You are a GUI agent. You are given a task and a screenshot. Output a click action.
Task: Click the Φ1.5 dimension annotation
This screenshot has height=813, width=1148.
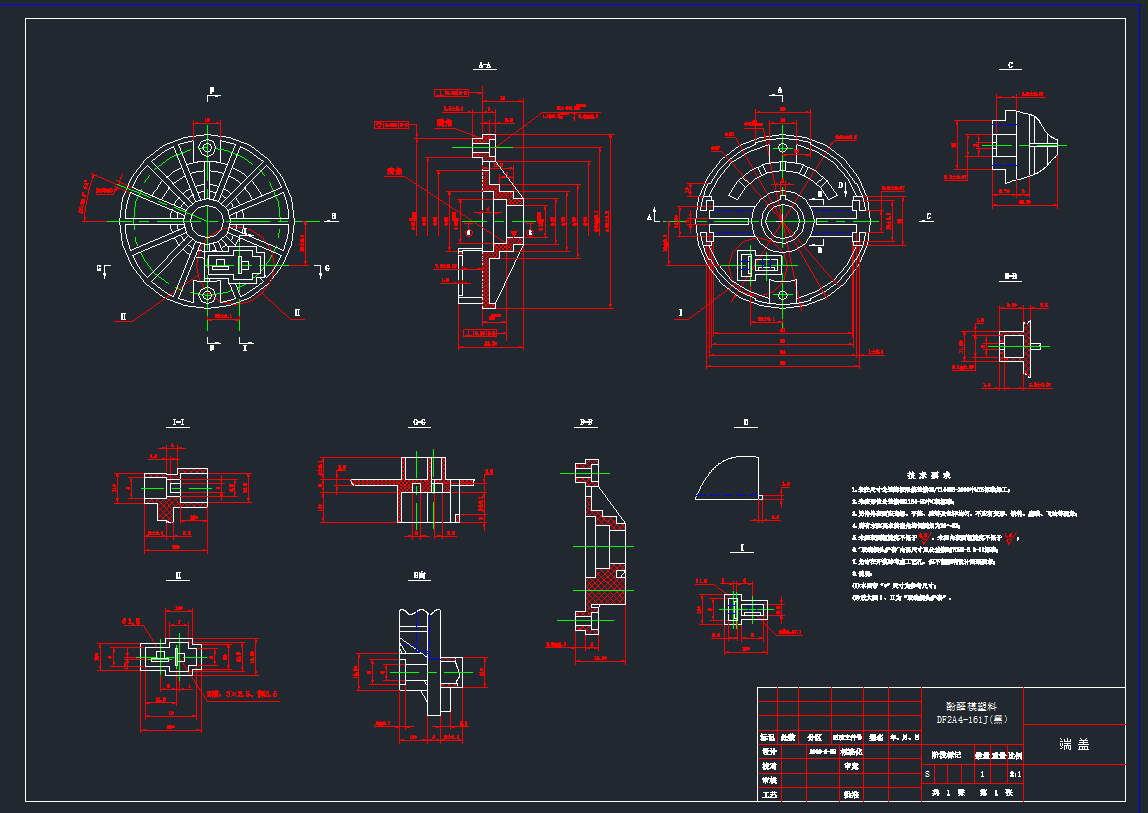click(x=131, y=620)
